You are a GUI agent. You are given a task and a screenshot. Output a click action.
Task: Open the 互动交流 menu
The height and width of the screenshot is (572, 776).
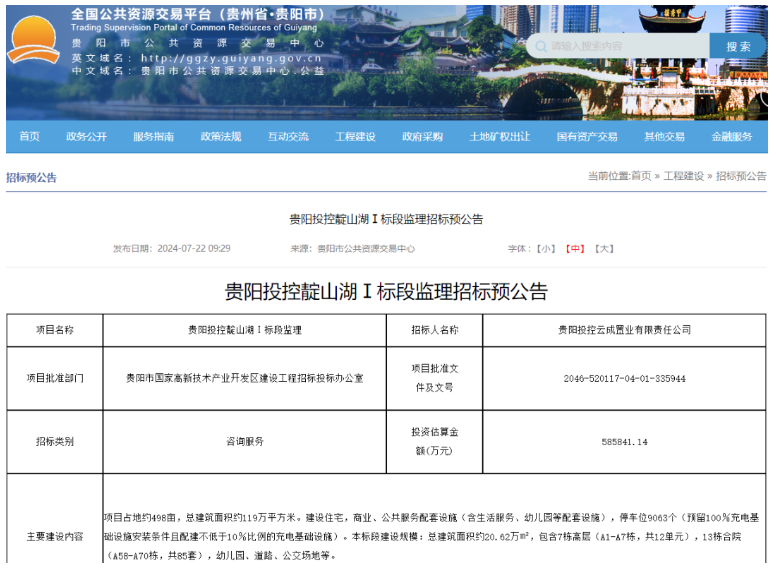(x=288, y=137)
